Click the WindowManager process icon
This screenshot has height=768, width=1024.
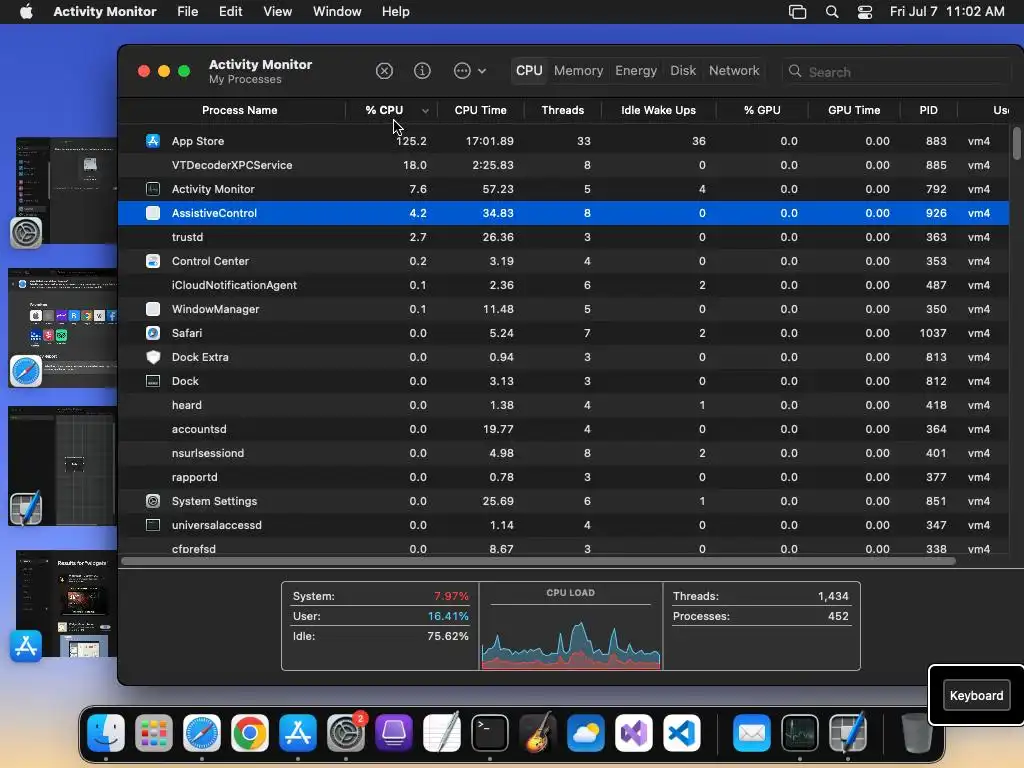(x=153, y=309)
